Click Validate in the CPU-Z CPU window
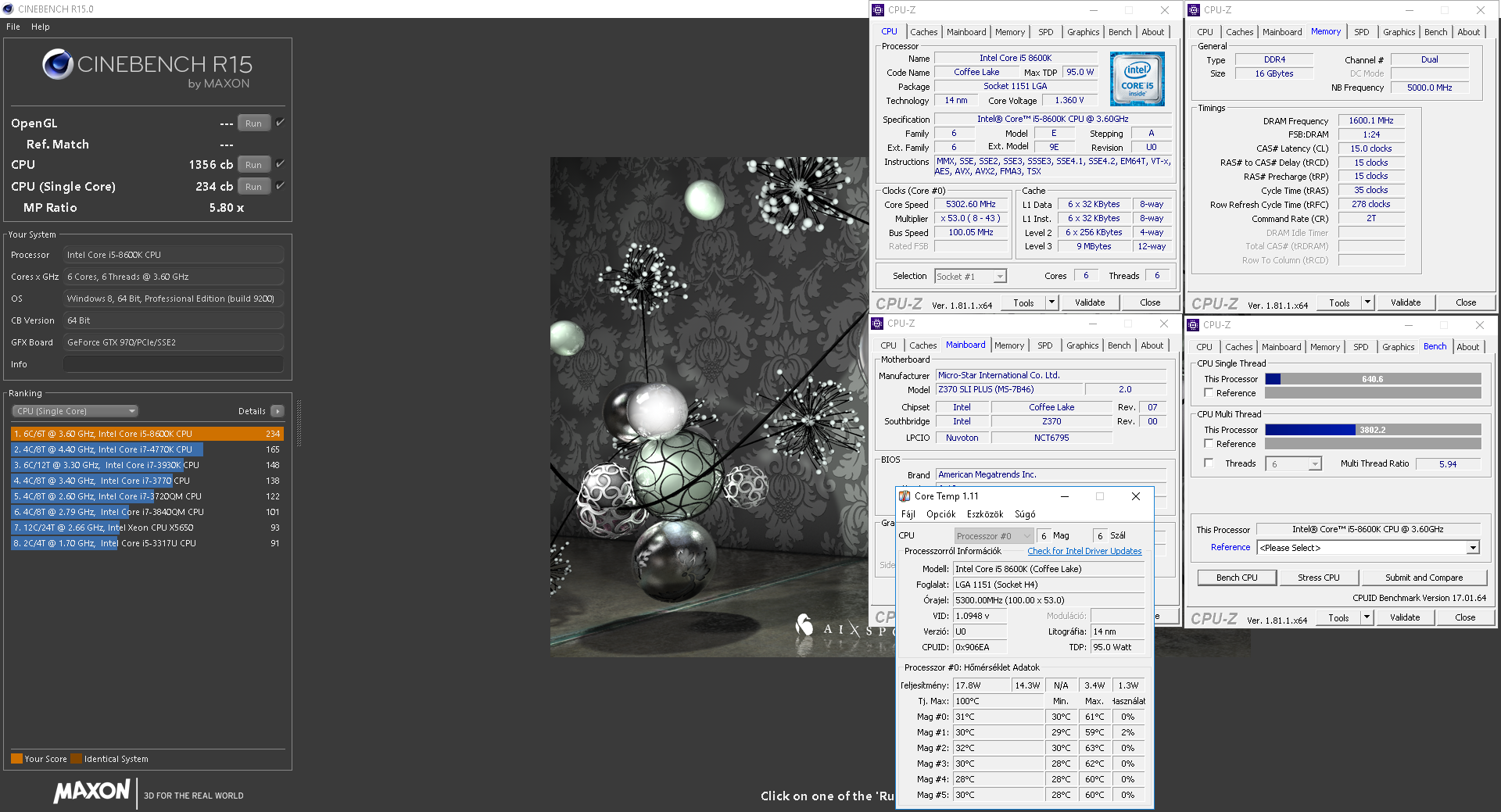This screenshot has height=812, width=1501. 1090,302
